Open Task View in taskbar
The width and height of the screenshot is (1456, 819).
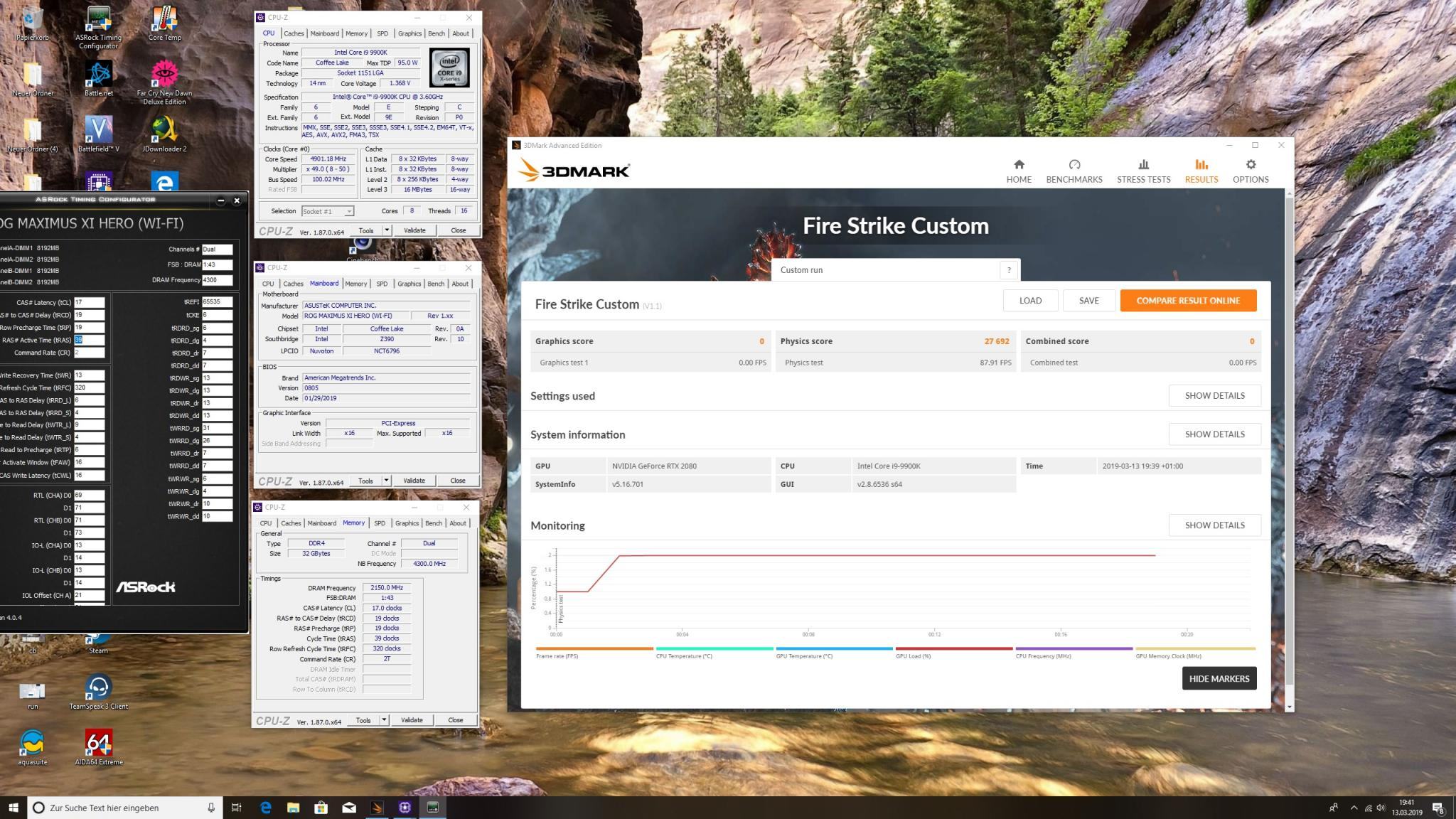click(237, 808)
